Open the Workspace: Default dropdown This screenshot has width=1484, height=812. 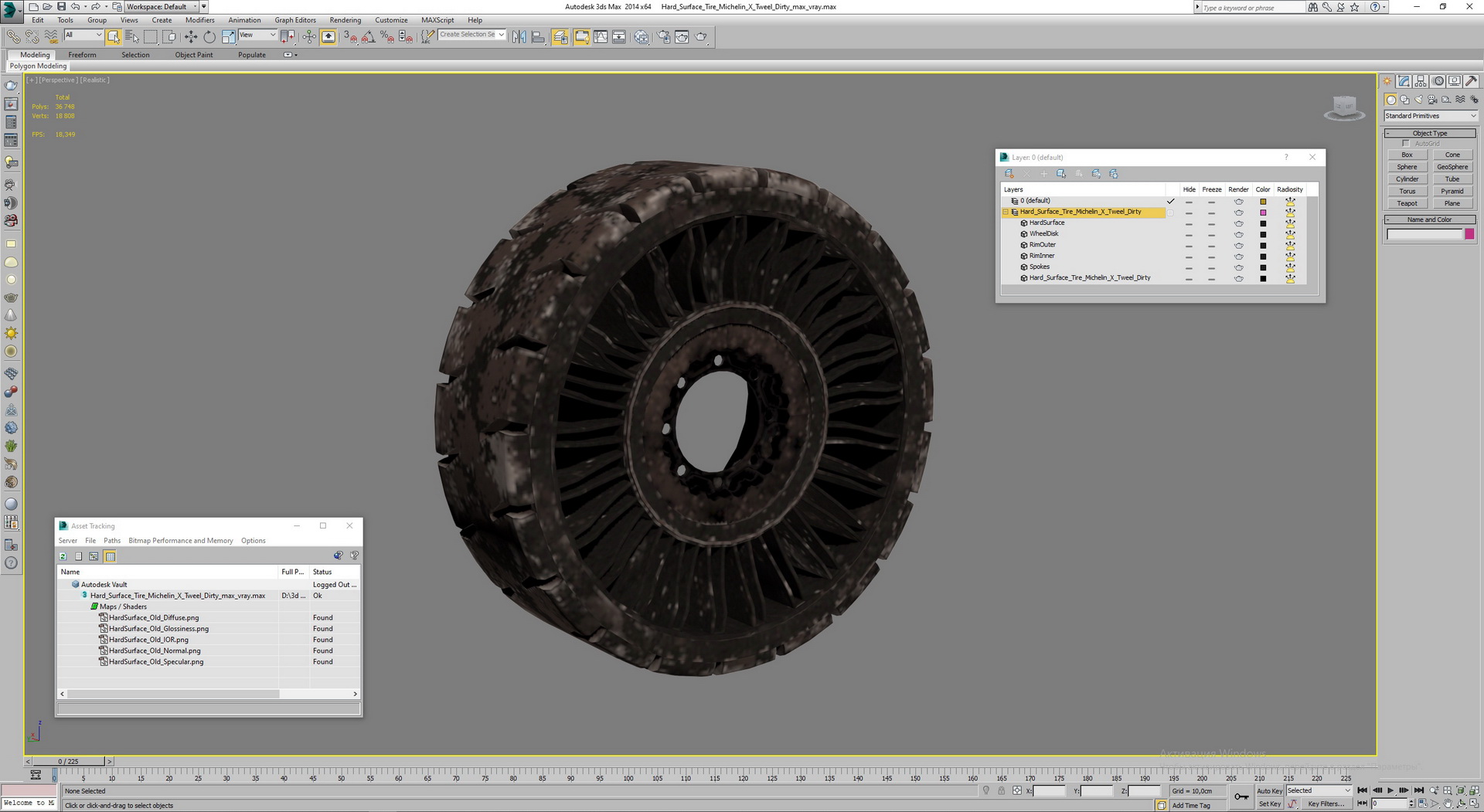point(162,6)
